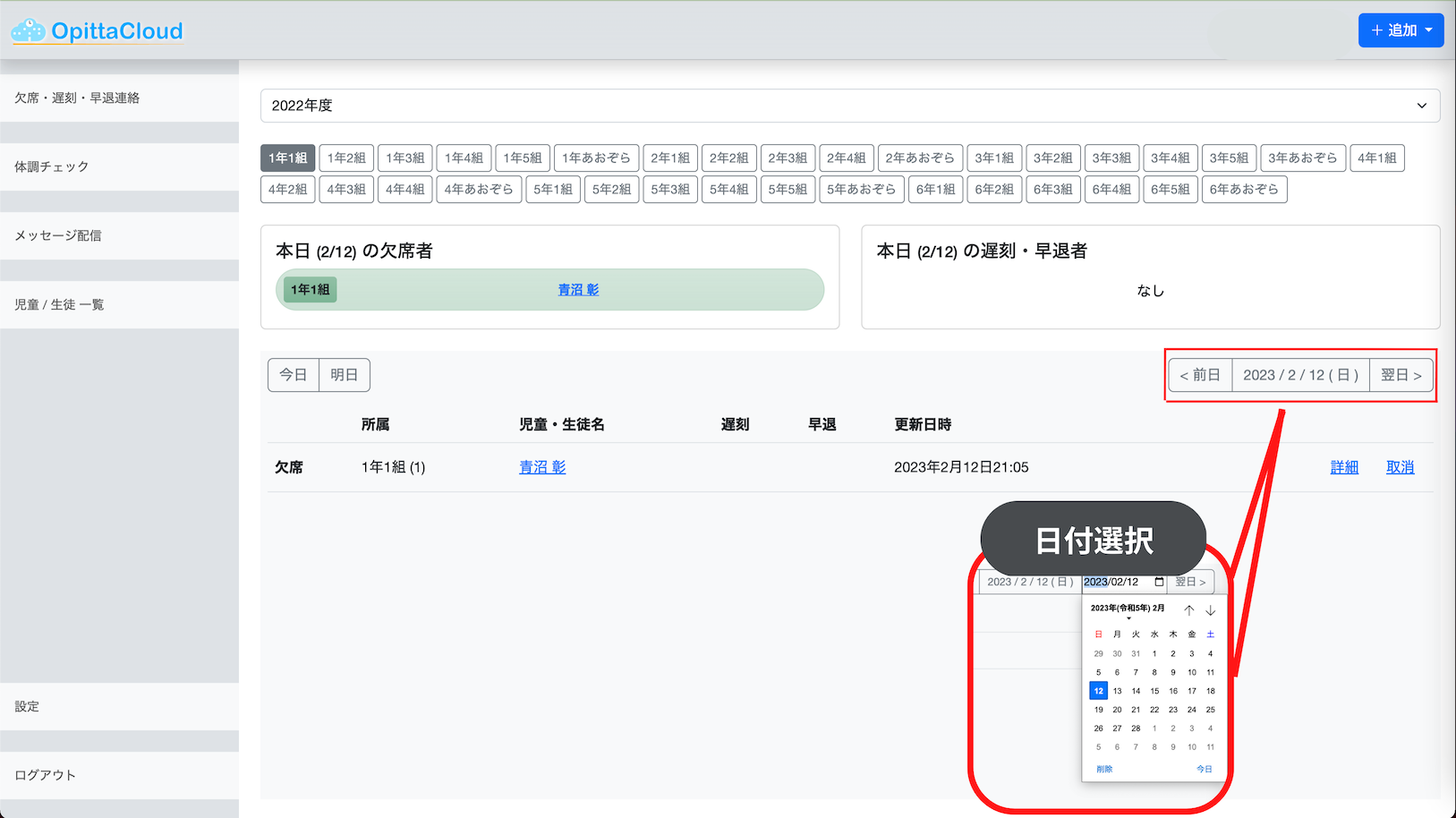This screenshot has height=818, width=1456.
Task: Select the 2年あおぞら class tab
Action: pos(920,158)
